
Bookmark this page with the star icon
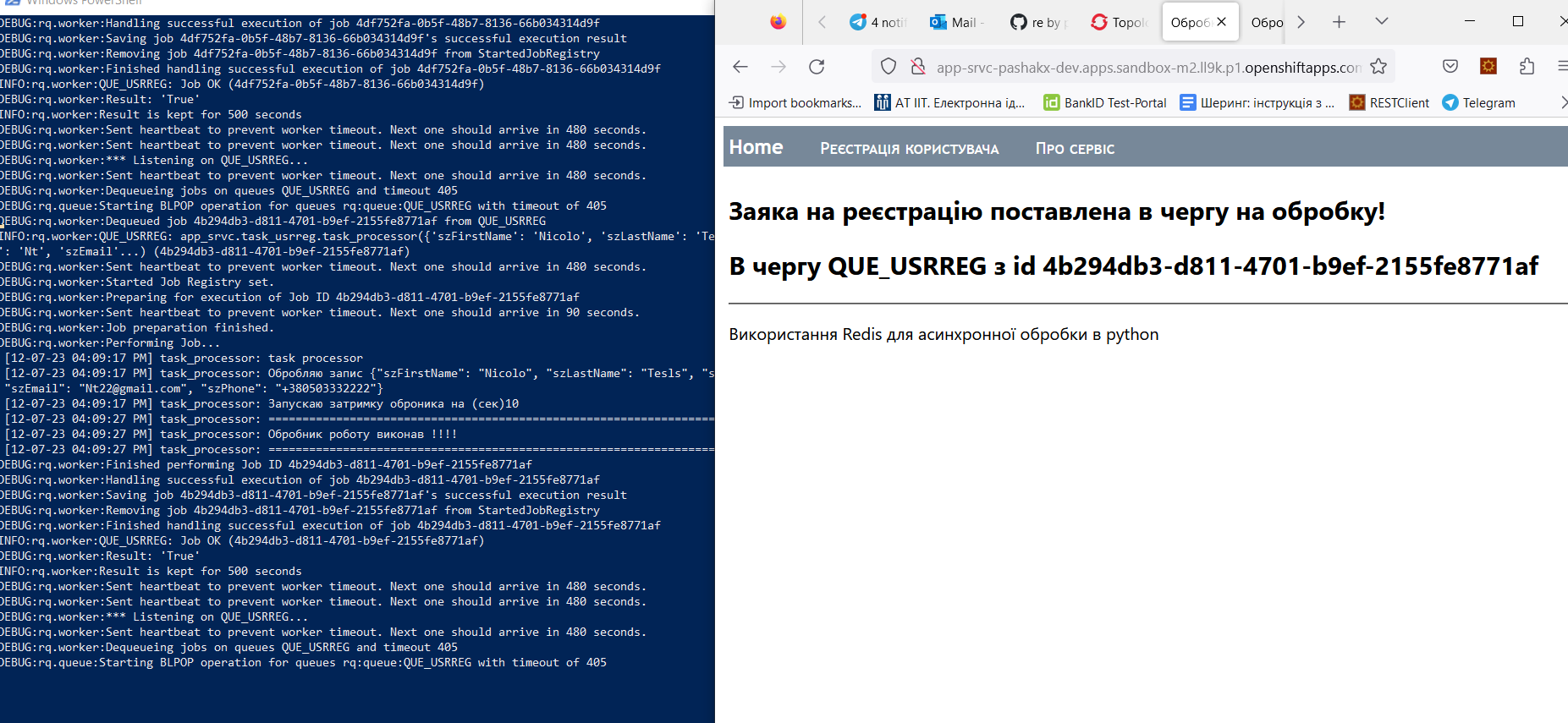[x=1378, y=67]
